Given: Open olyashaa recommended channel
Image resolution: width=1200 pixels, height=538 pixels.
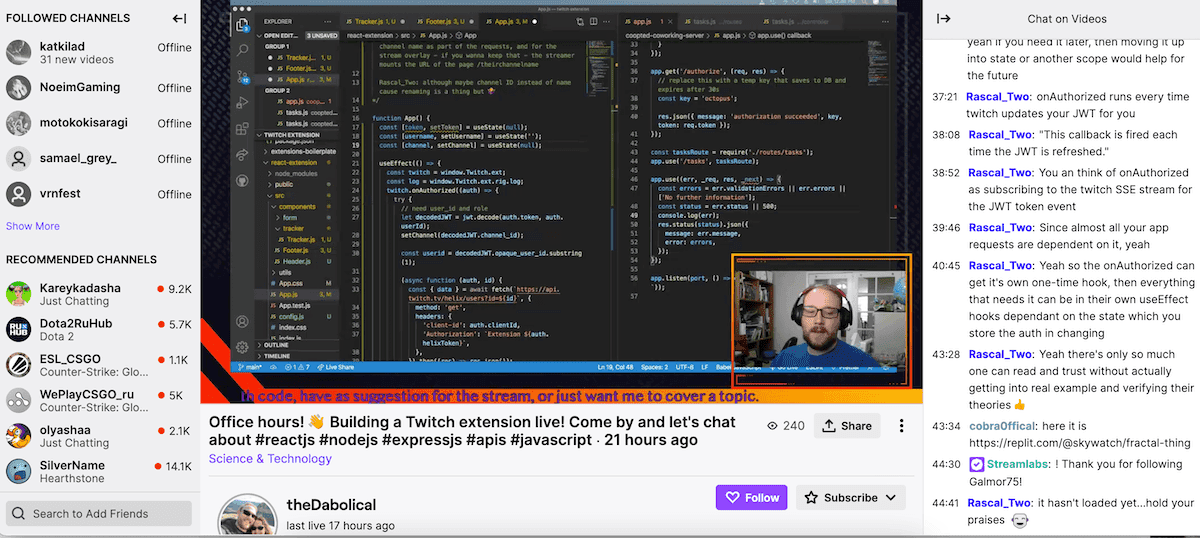Looking at the screenshot, I should [x=99, y=436].
